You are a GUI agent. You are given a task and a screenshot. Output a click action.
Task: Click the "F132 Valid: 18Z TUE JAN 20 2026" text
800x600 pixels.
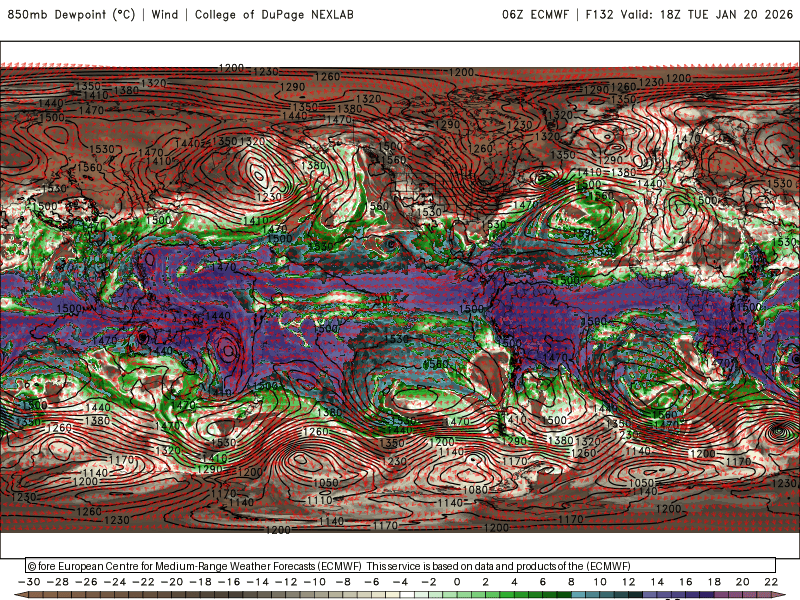click(689, 14)
